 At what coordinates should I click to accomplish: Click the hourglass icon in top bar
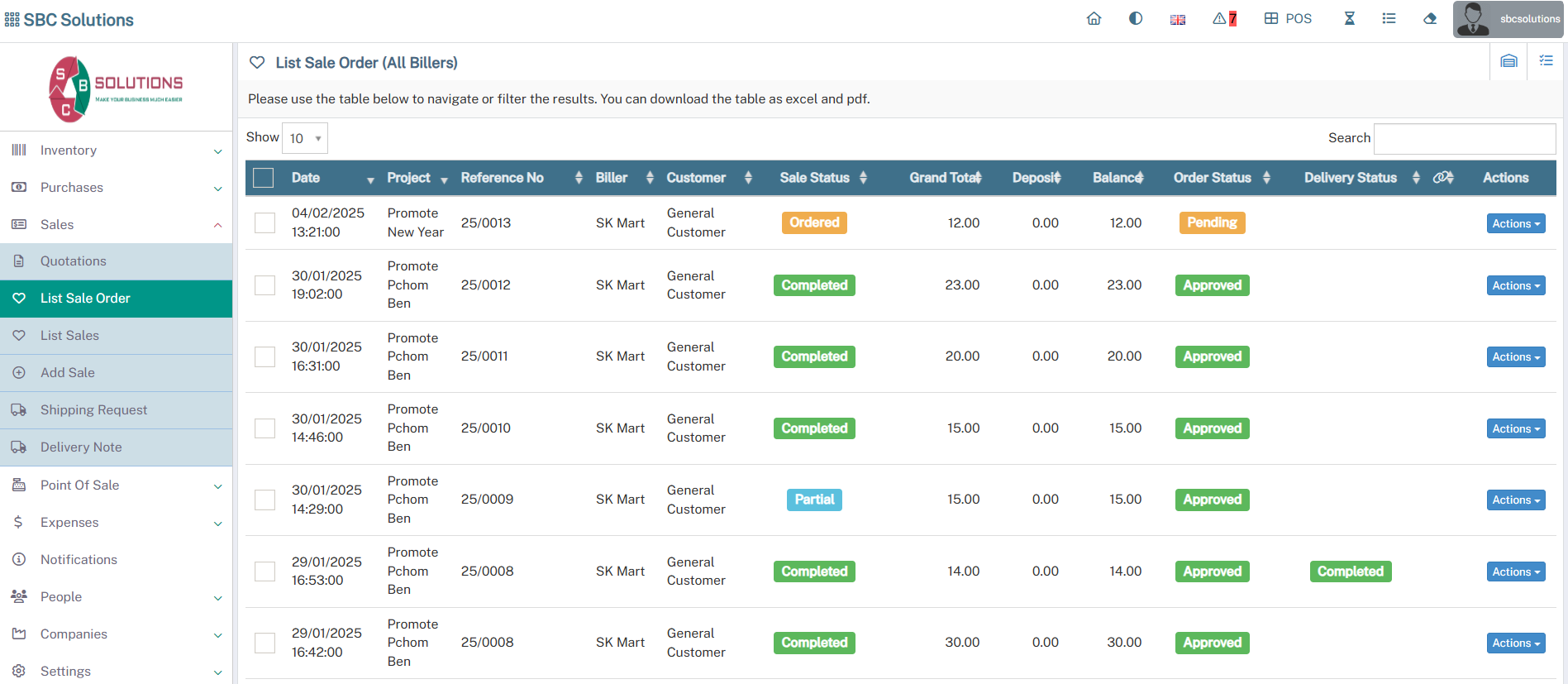coord(1349,19)
